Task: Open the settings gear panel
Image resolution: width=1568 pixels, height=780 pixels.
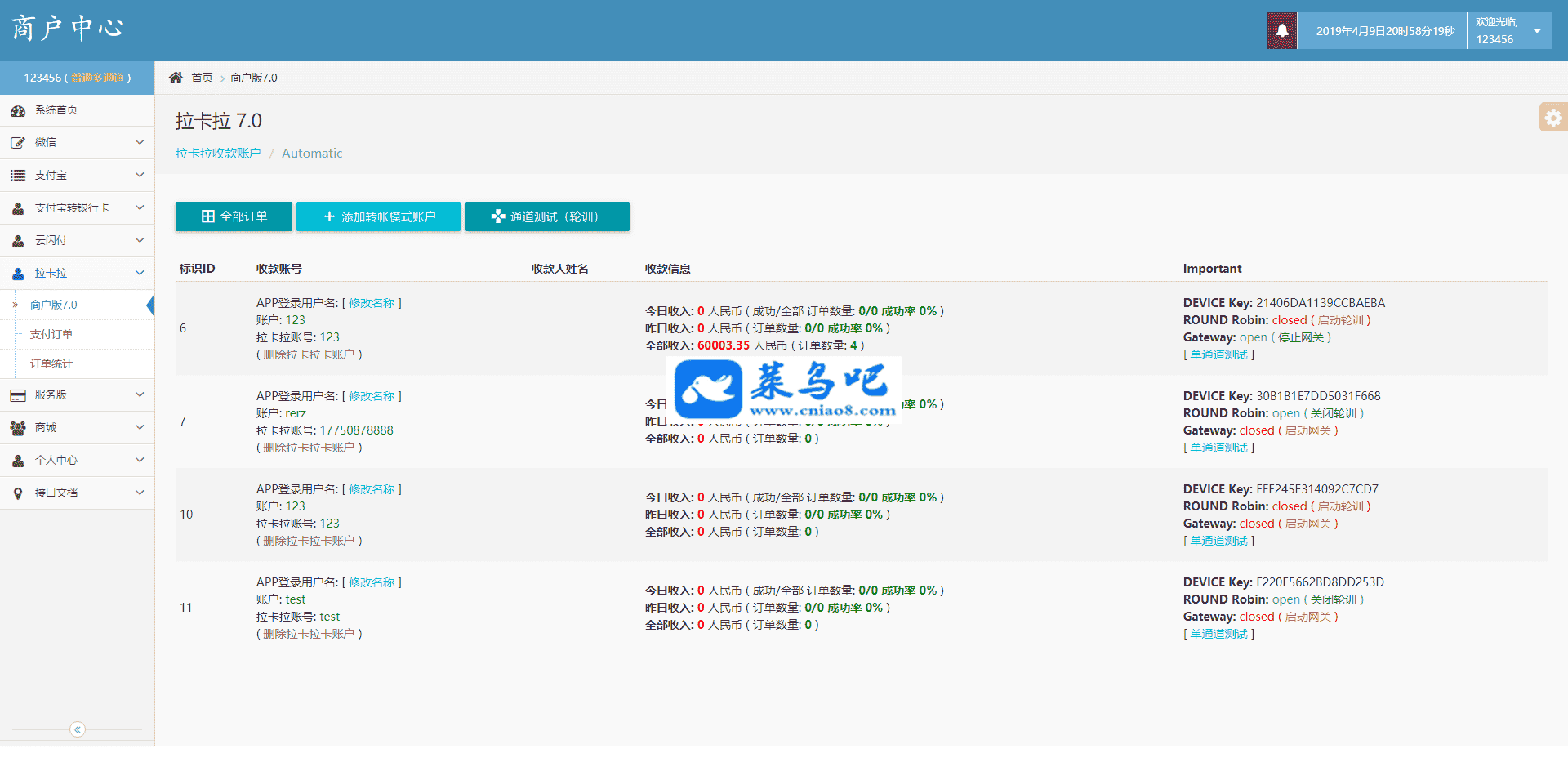Action: [x=1552, y=118]
